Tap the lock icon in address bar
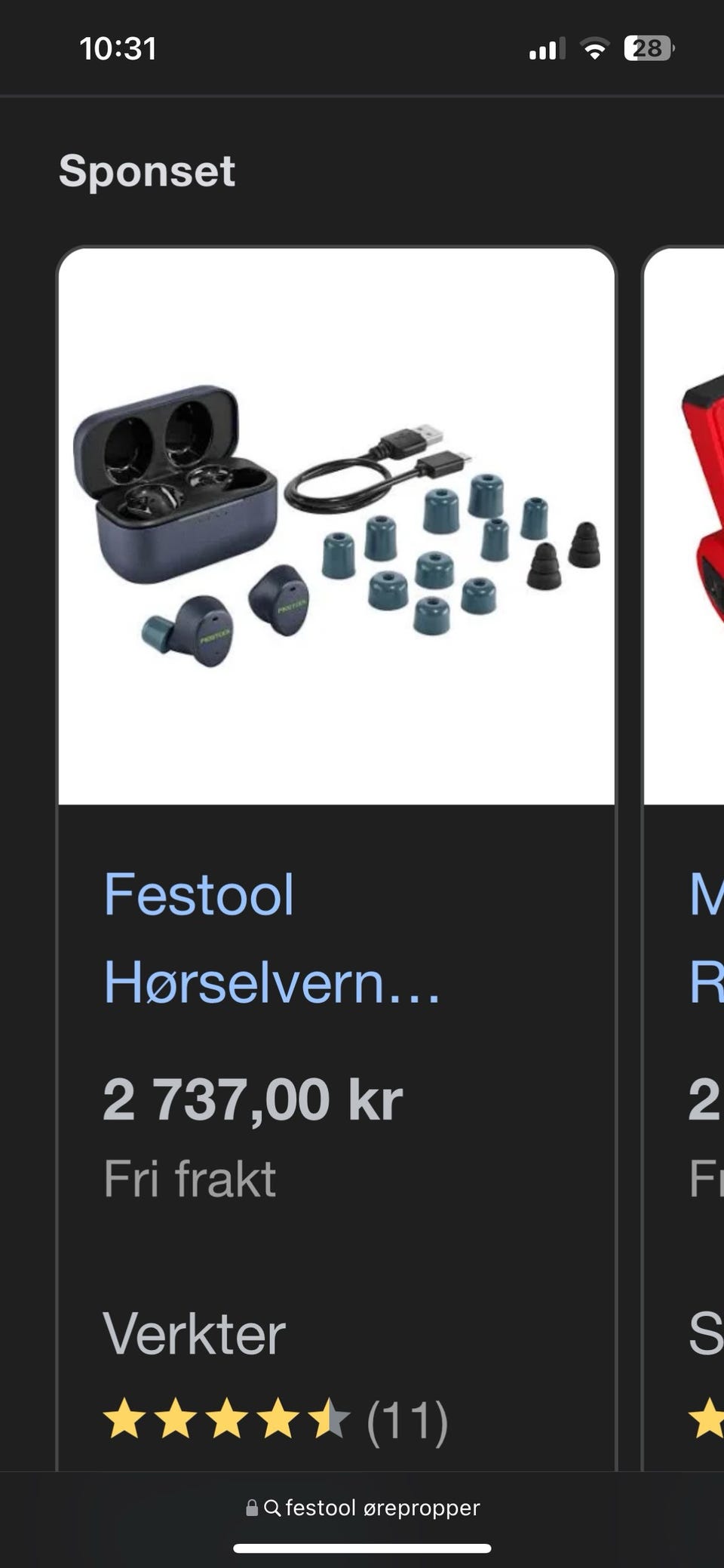Image resolution: width=724 pixels, height=1568 pixels. [x=252, y=1508]
